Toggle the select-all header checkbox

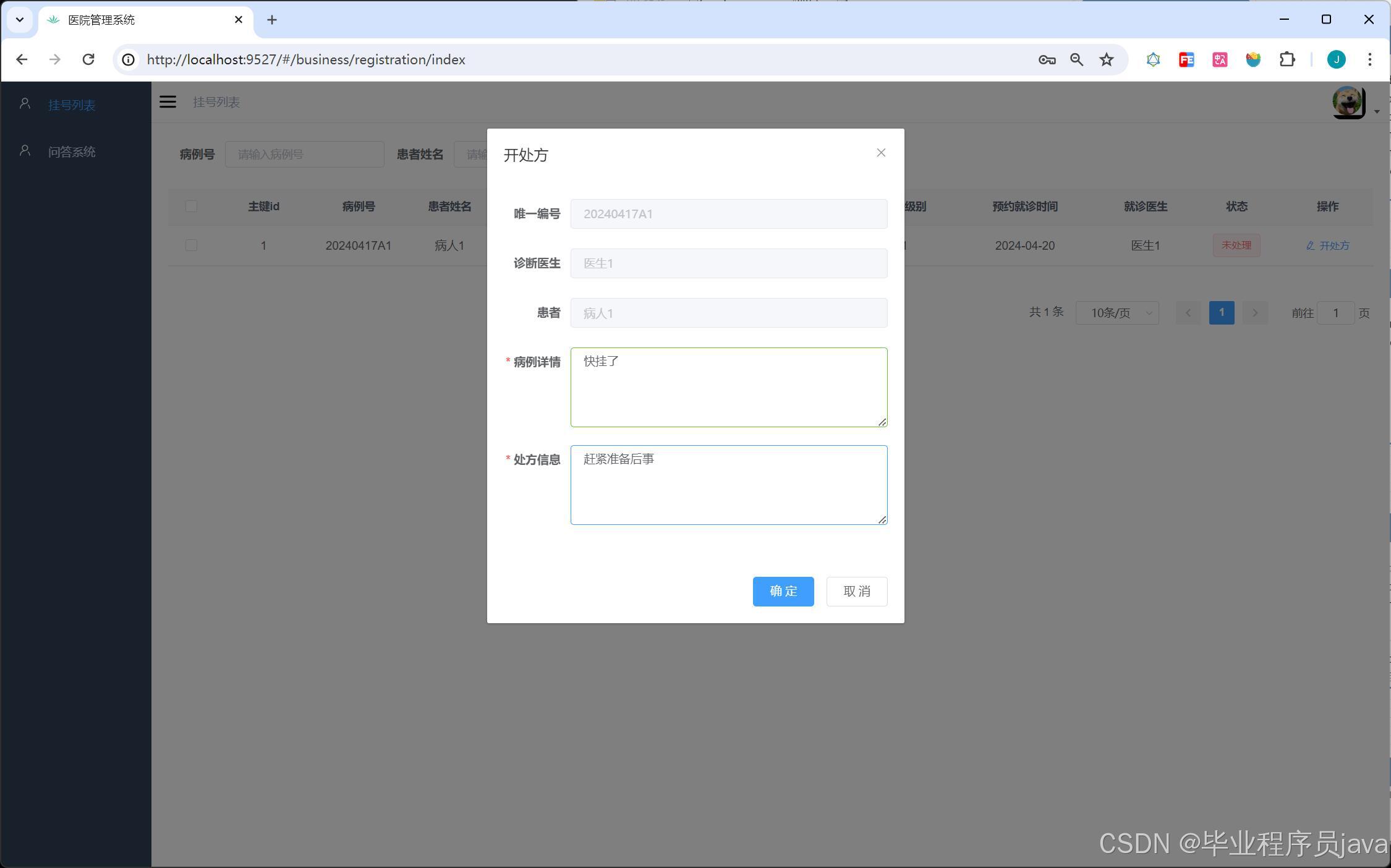point(191,206)
